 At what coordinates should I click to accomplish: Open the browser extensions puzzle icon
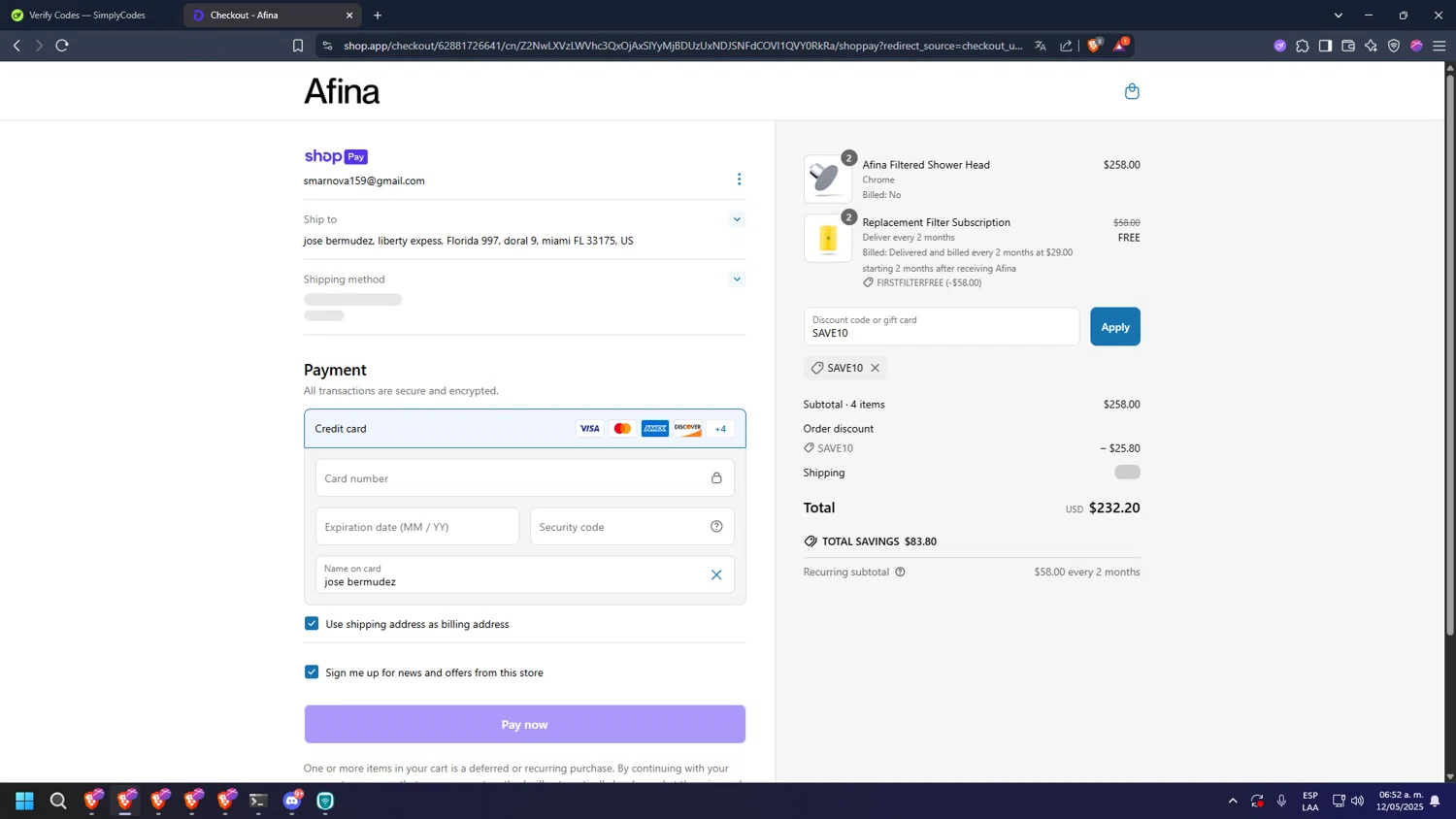(1303, 46)
